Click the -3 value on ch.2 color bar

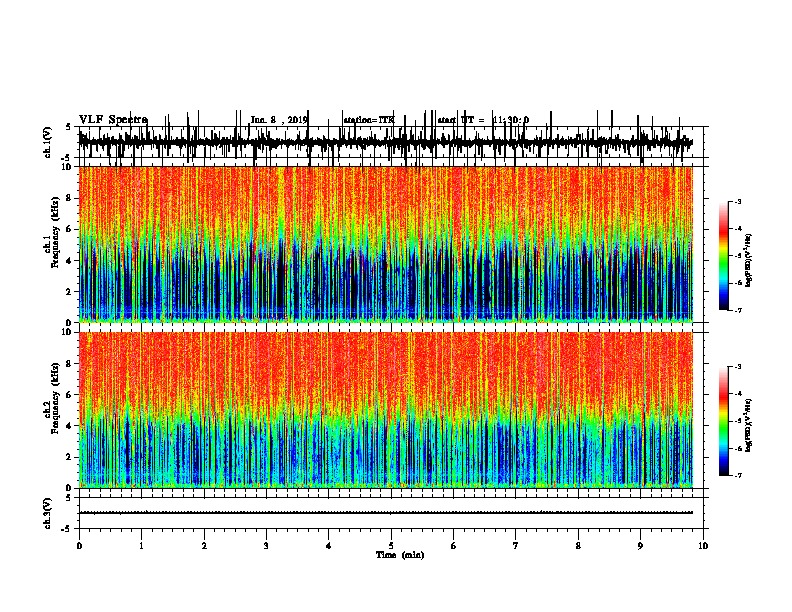pyautogui.click(x=738, y=367)
